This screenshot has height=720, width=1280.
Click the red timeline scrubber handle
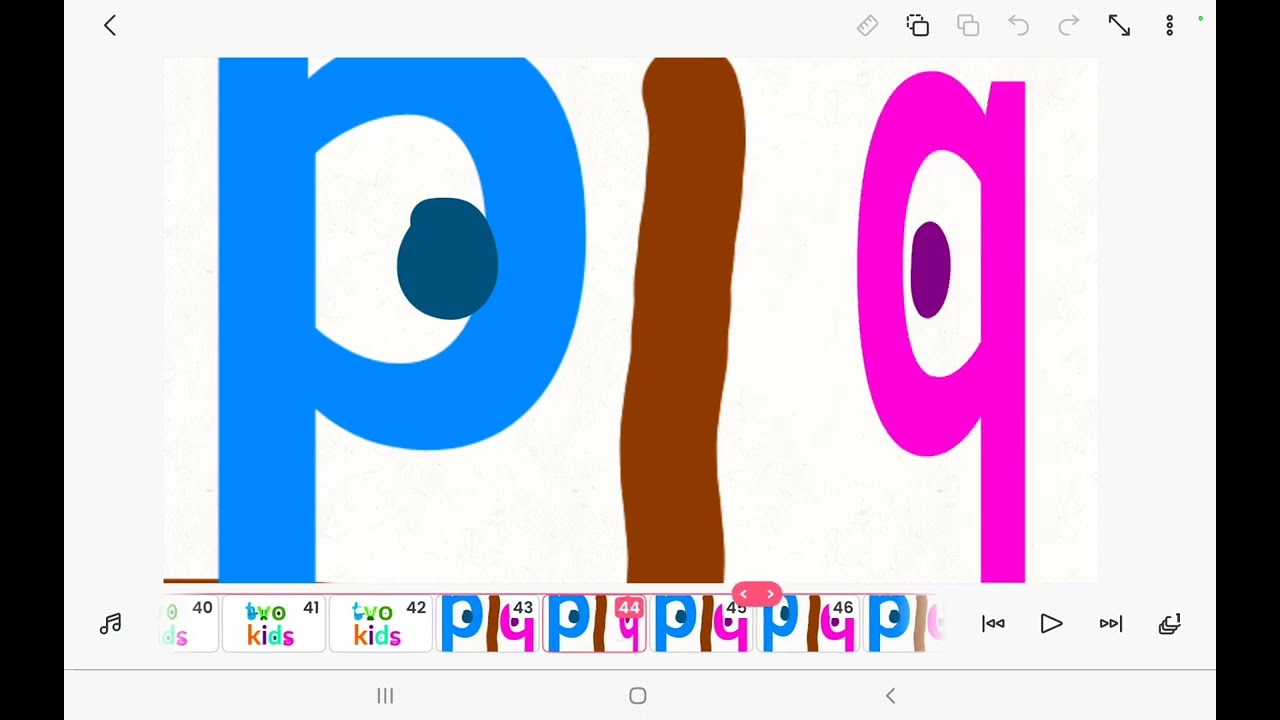click(756, 594)
